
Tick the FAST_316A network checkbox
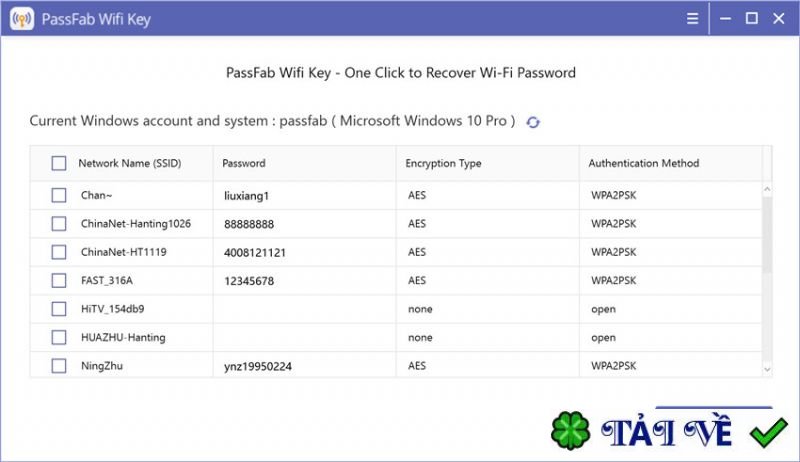[59, 281]
